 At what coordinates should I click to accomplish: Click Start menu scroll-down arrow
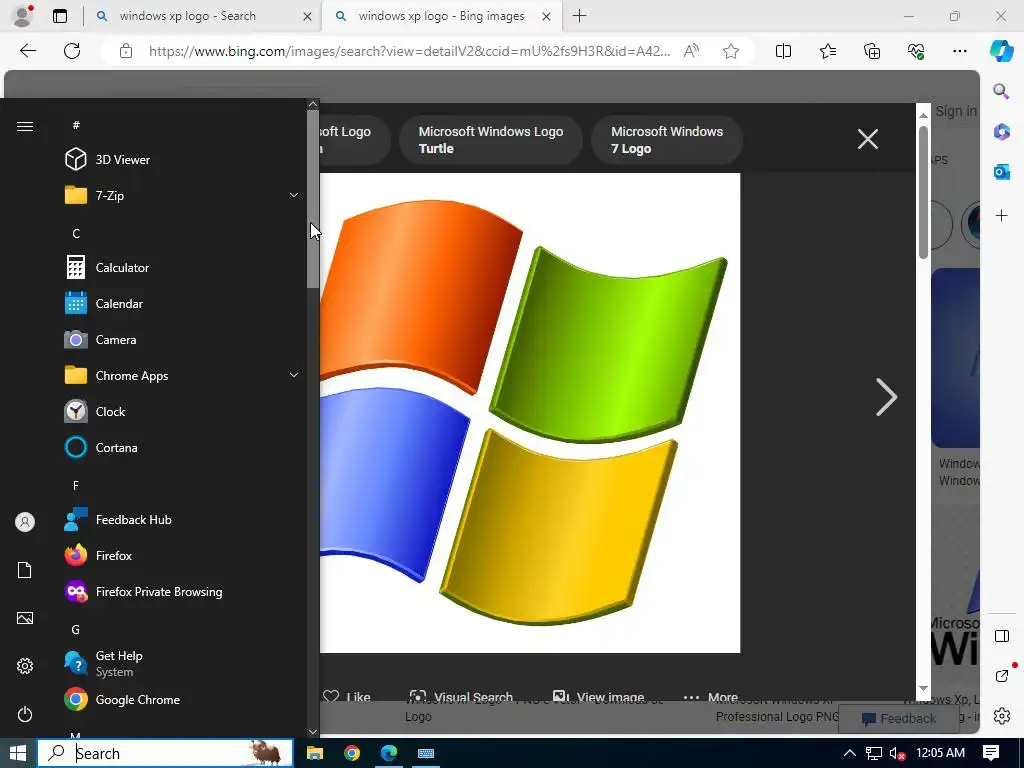click(313, 732)
